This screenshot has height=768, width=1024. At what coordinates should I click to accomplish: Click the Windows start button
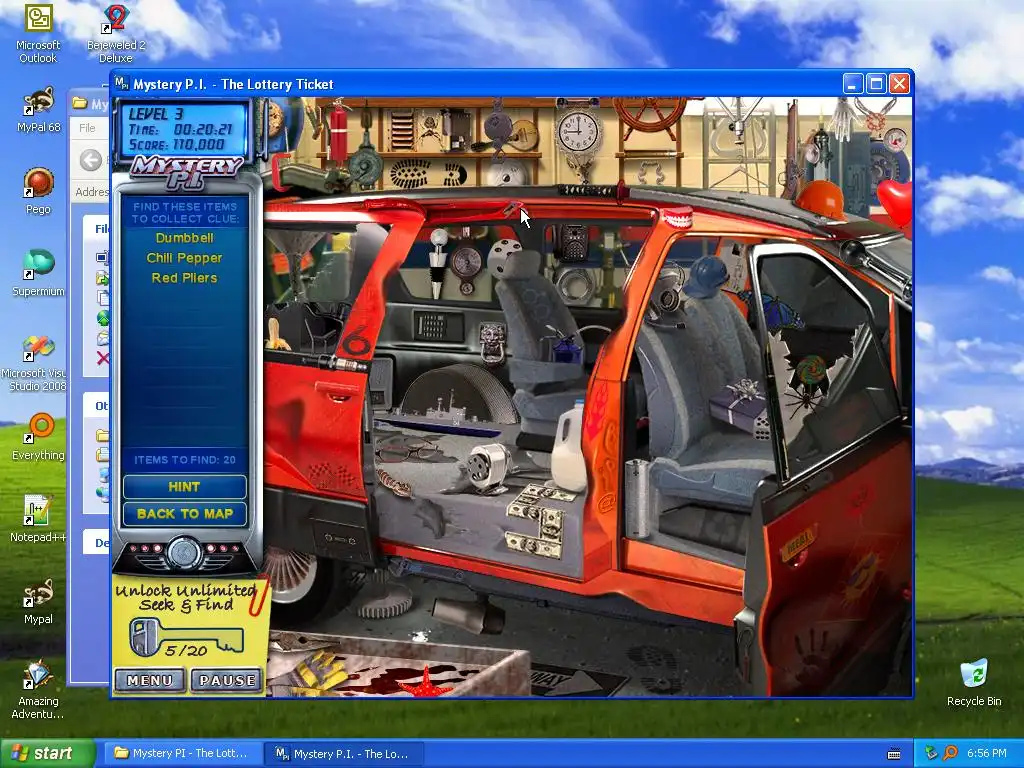(x=48, y=754)
